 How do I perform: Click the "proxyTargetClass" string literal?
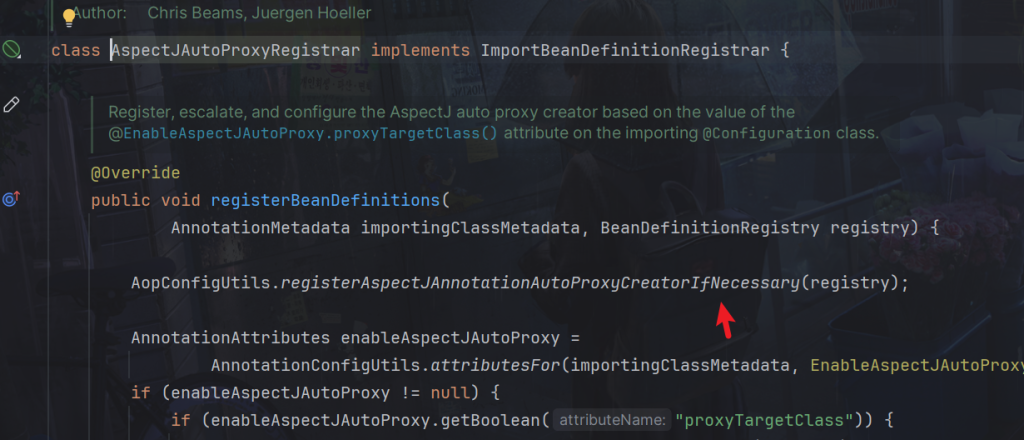click(x=777, y=420)
